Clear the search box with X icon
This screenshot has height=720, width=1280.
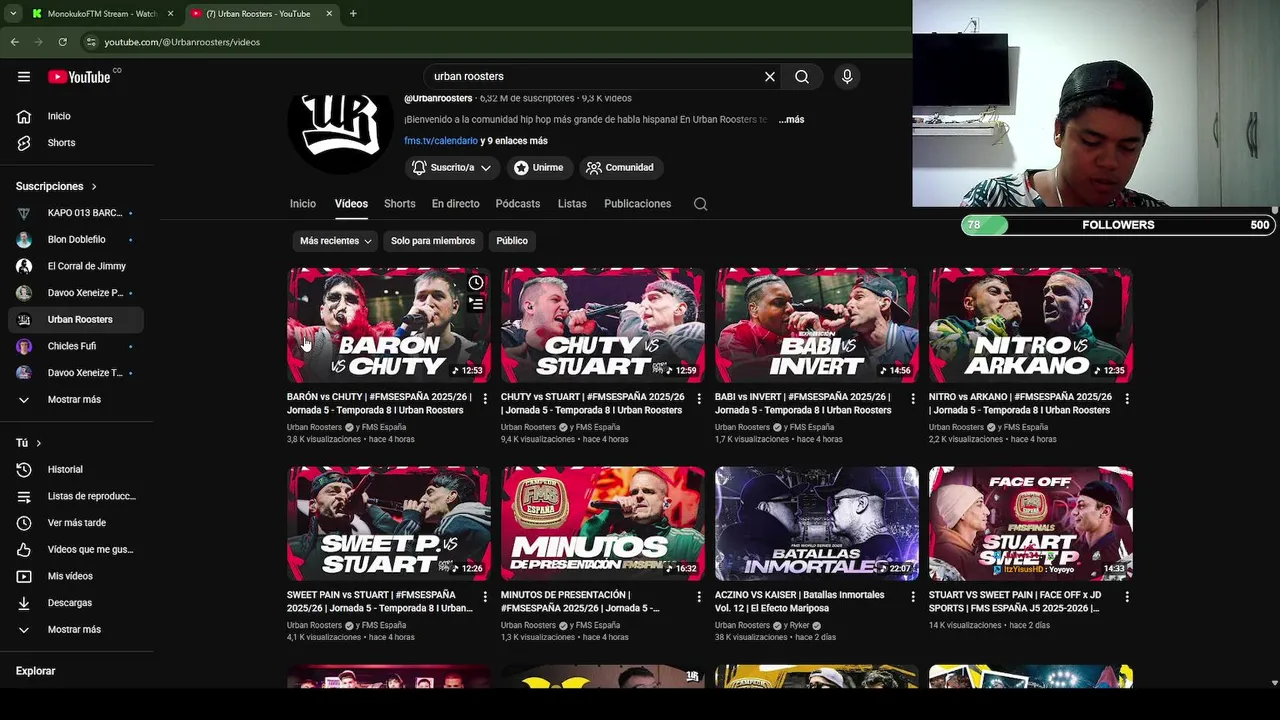point(770,77)
